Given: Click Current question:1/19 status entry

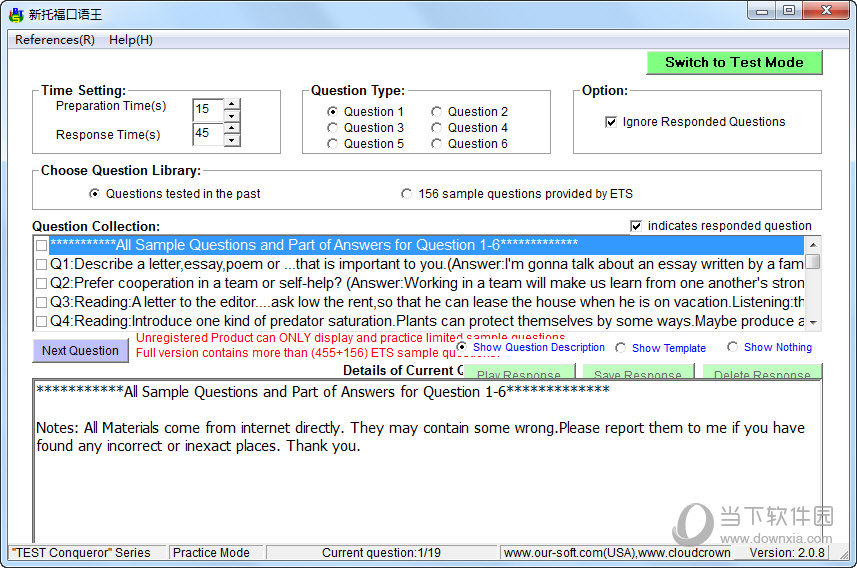Looking at the screenshot, I should [381, 553].
